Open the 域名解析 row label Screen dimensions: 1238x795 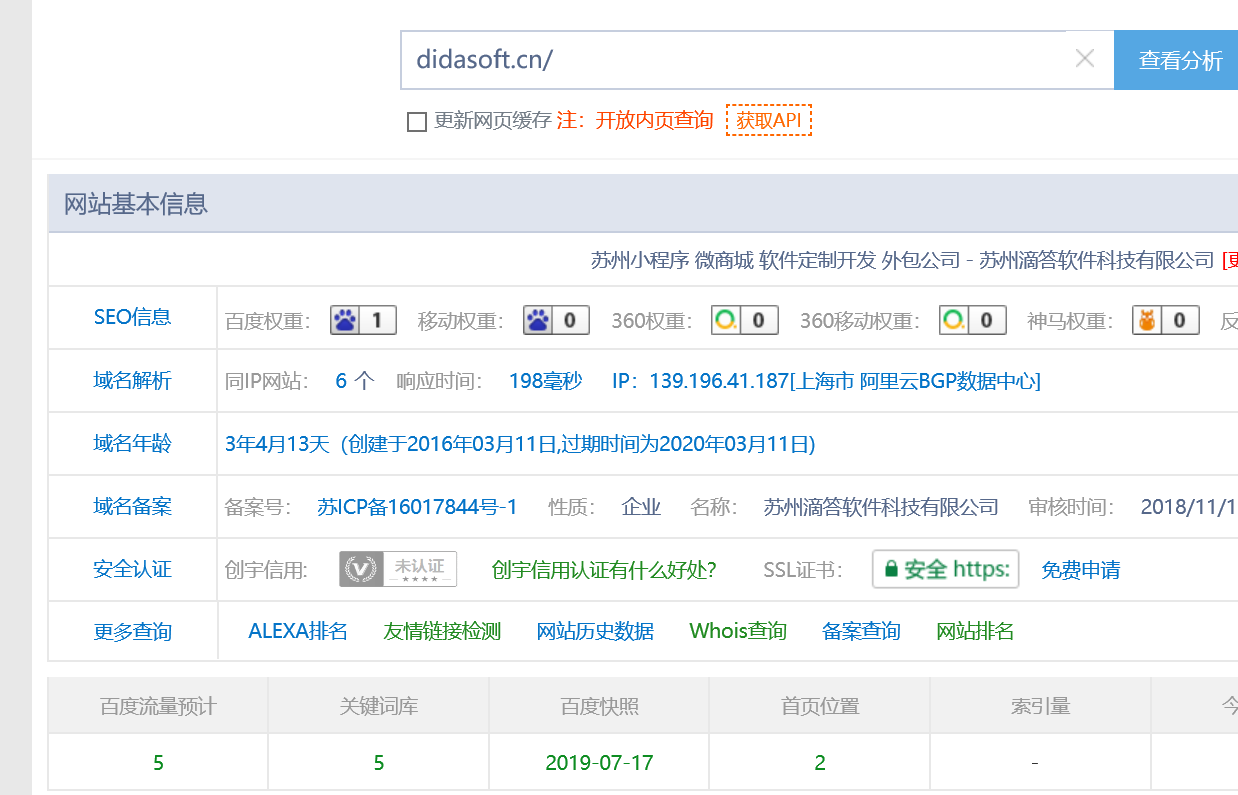pyautogui.click(x=132, y=380)
